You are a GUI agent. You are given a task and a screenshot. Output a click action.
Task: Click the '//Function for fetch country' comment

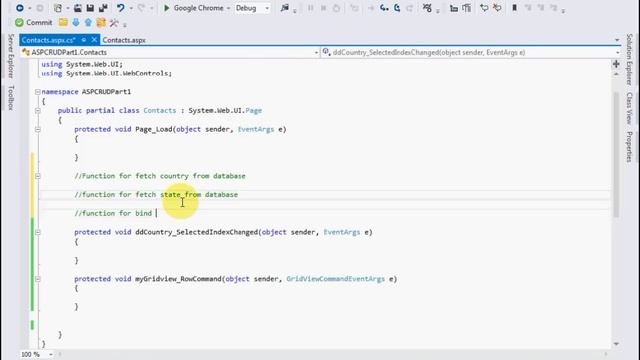click(160, 176)
